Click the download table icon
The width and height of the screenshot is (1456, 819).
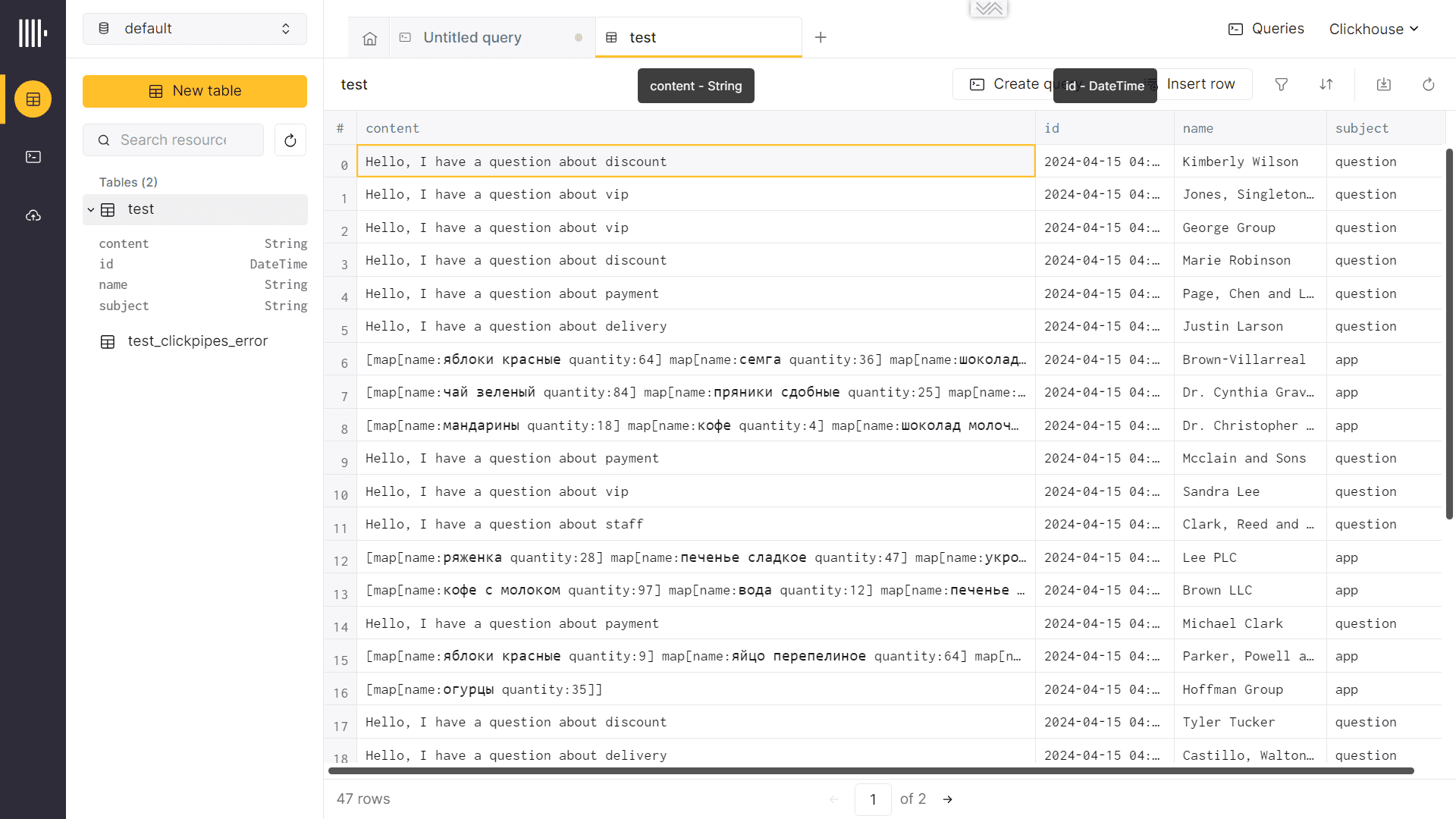[1384, 84]
